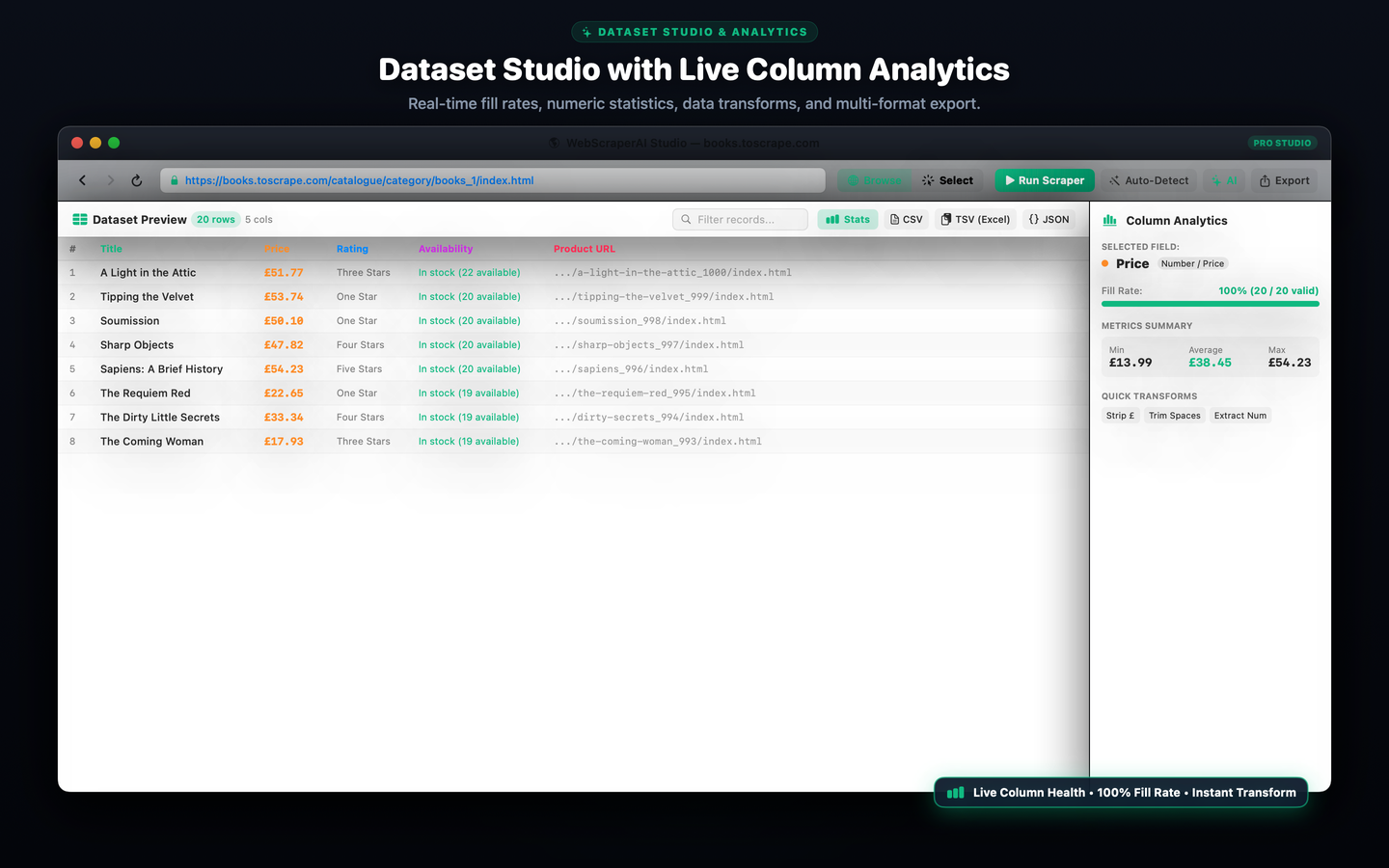Start the Run Scraper button
The height and width of the screenshot is (868, 1389).
(1045, 180)
